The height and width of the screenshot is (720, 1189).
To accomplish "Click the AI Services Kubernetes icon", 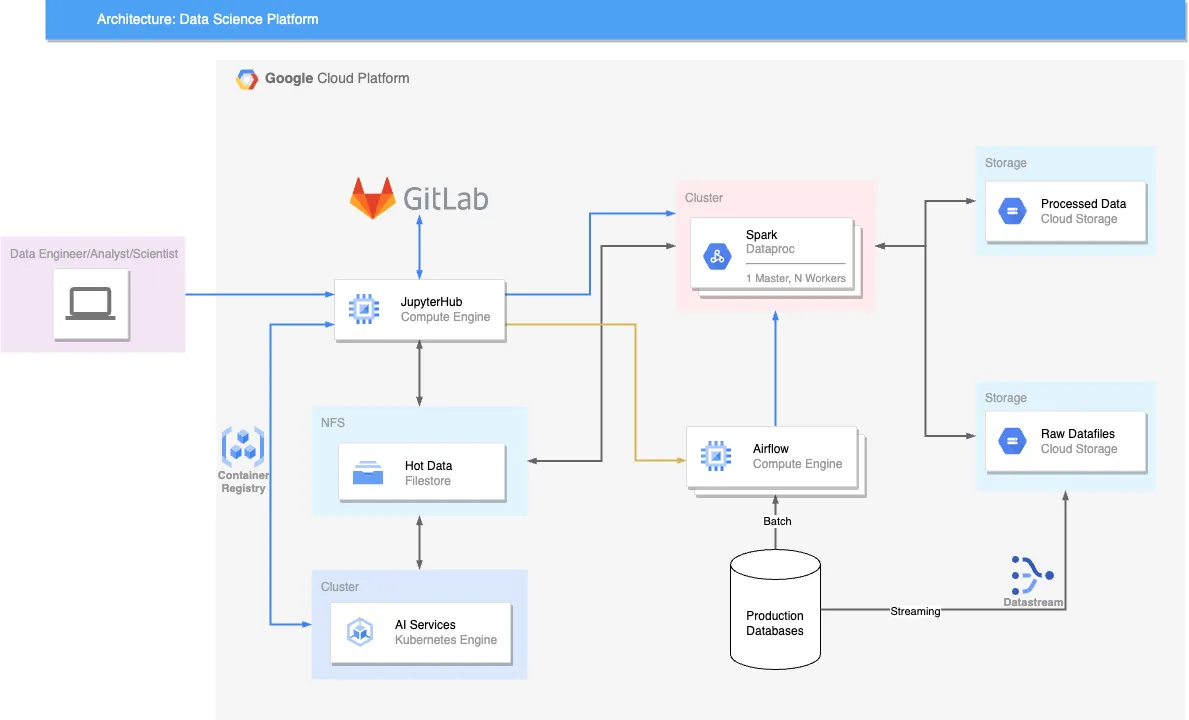I will pos(360,632).
